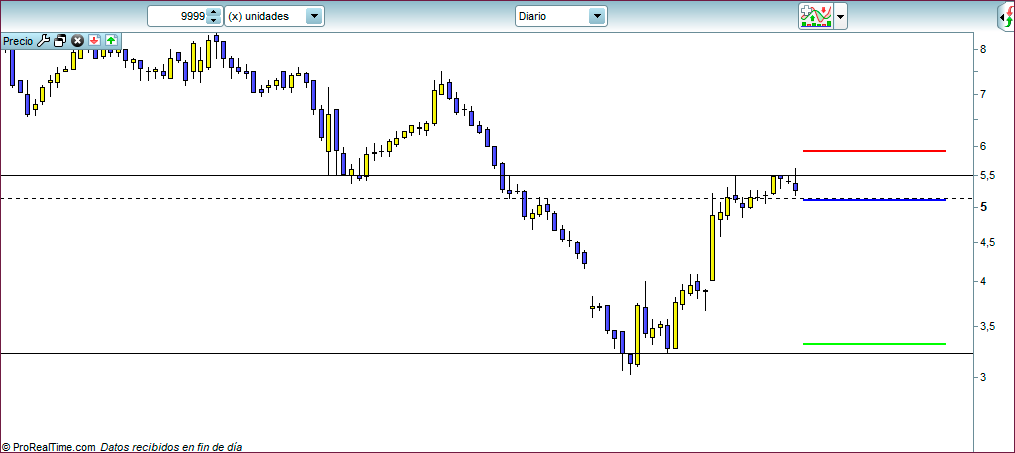Click the green up arrow icon

tap(111, 41)
